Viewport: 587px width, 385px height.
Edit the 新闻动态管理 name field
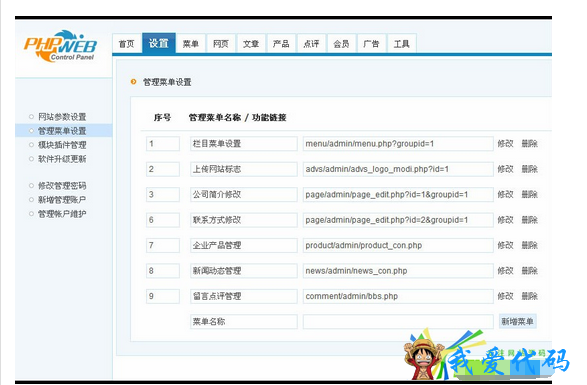pos(244,271)
